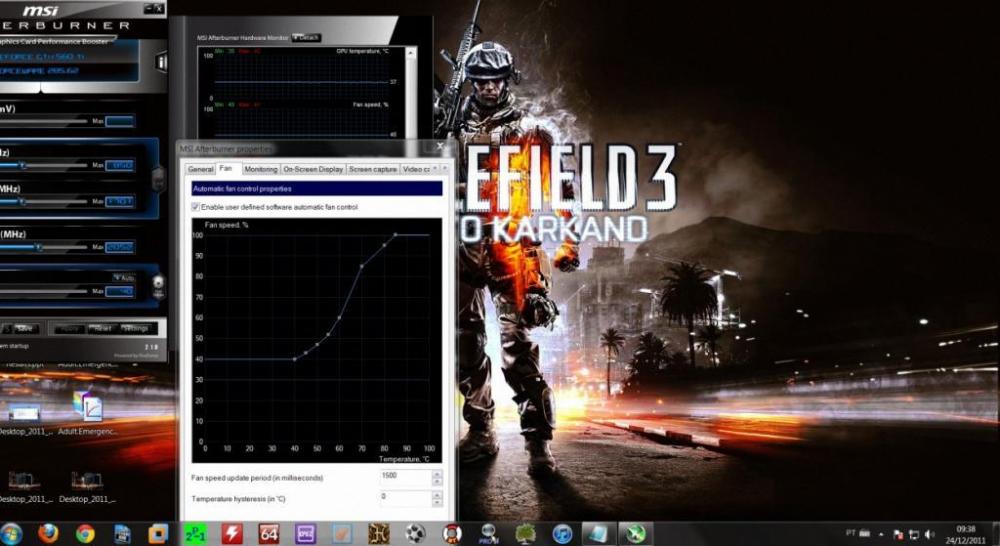
Task: Increase fan speed update period with up arrow
Action: point(436,472)
